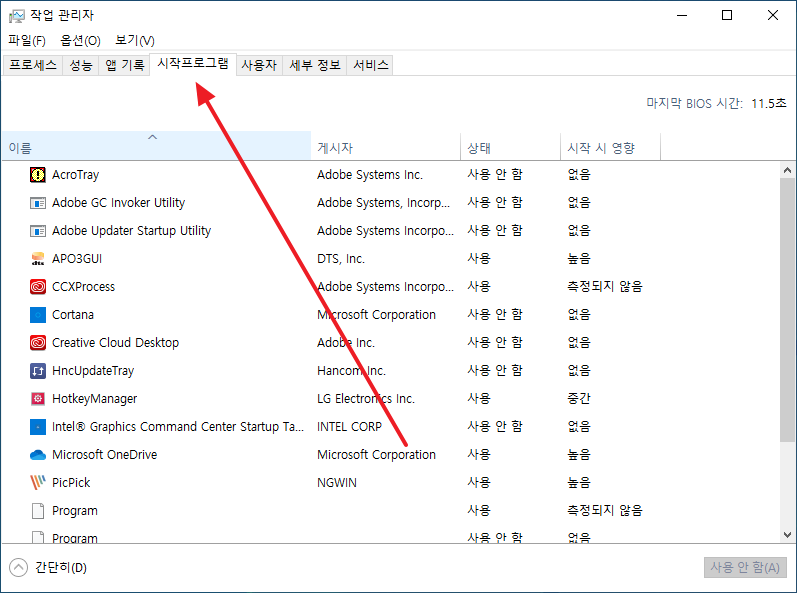Select the AcroTray row name
The image size is (797, 593).
pyautogui.click(x=76, y=175)
